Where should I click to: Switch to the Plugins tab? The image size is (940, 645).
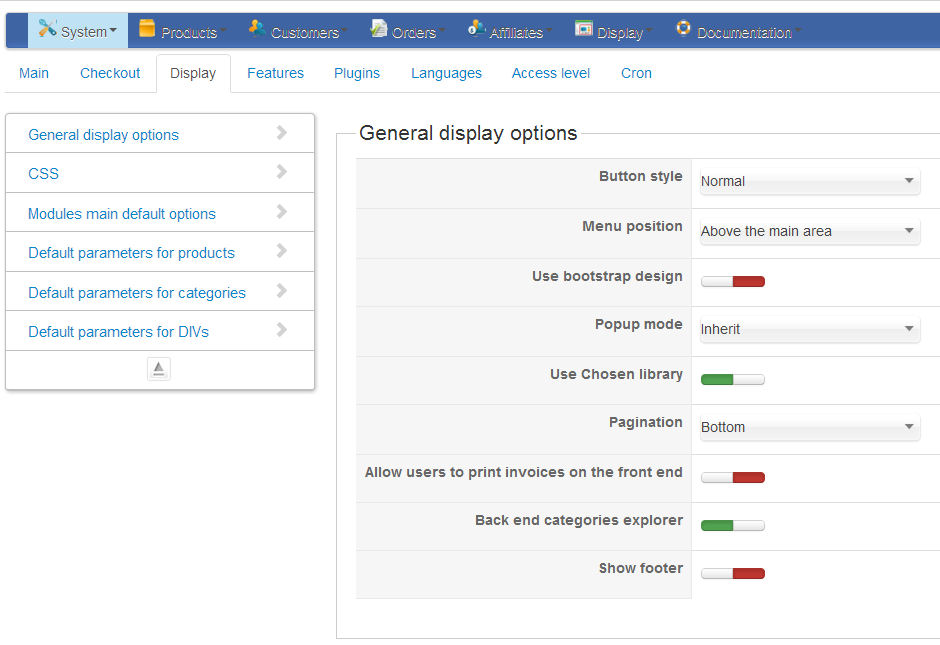coord(357,73)
